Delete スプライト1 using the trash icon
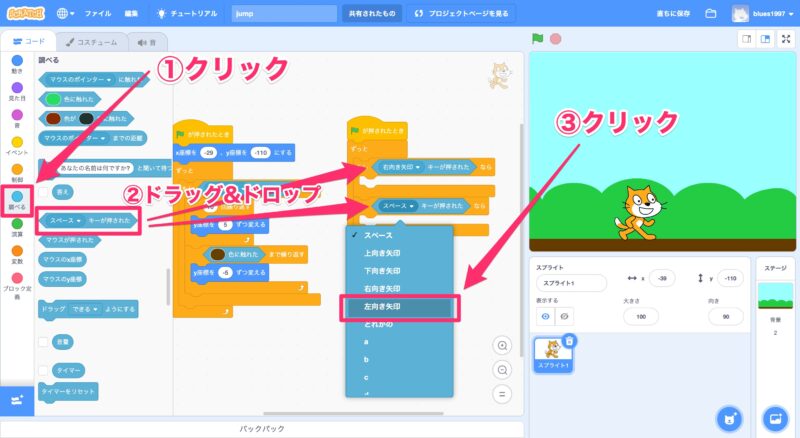 (x=569, y=341)
